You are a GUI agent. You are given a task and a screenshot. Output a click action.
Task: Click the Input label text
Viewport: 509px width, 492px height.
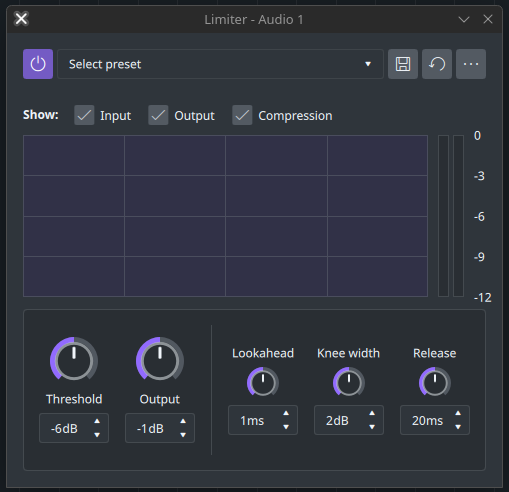[116, 116]
